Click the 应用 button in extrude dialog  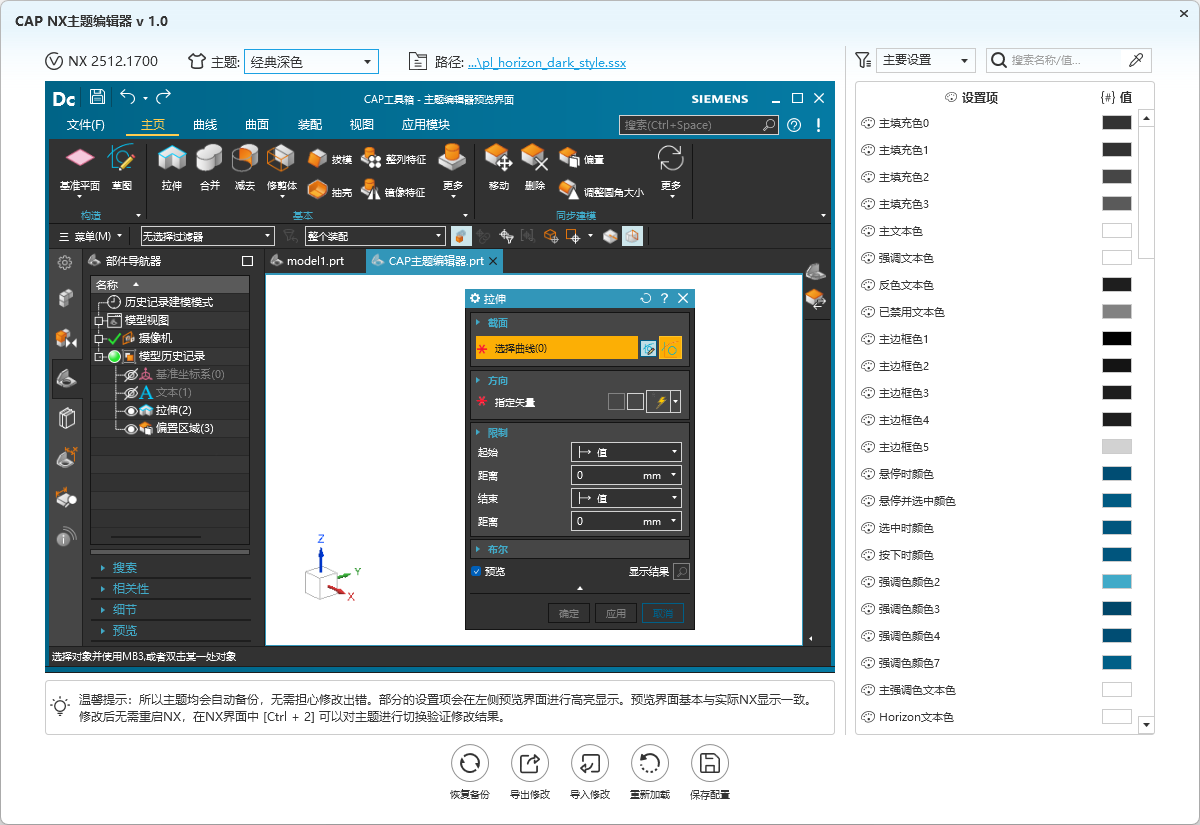(616, 613)
